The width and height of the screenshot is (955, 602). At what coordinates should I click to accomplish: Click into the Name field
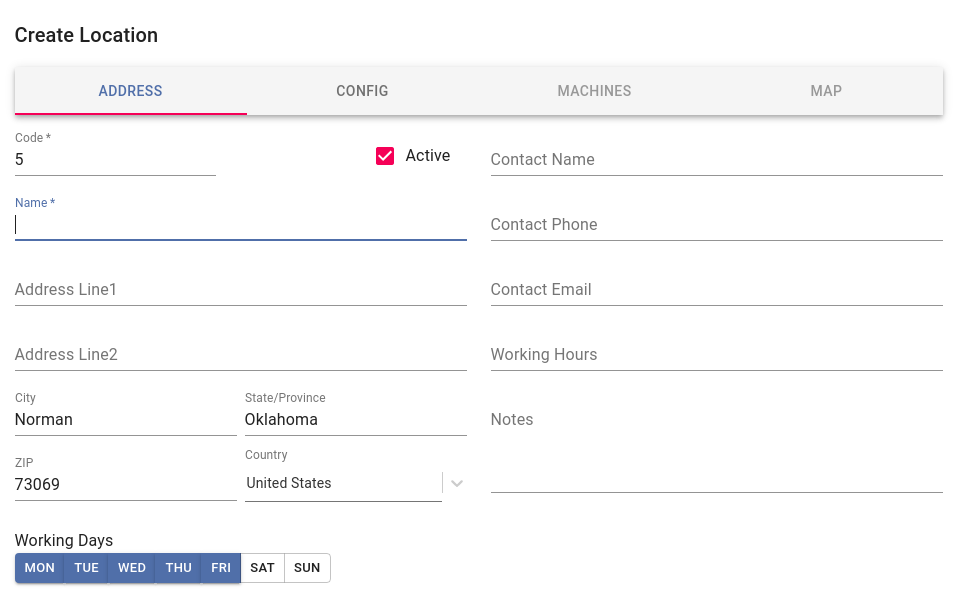coord(240,224)
